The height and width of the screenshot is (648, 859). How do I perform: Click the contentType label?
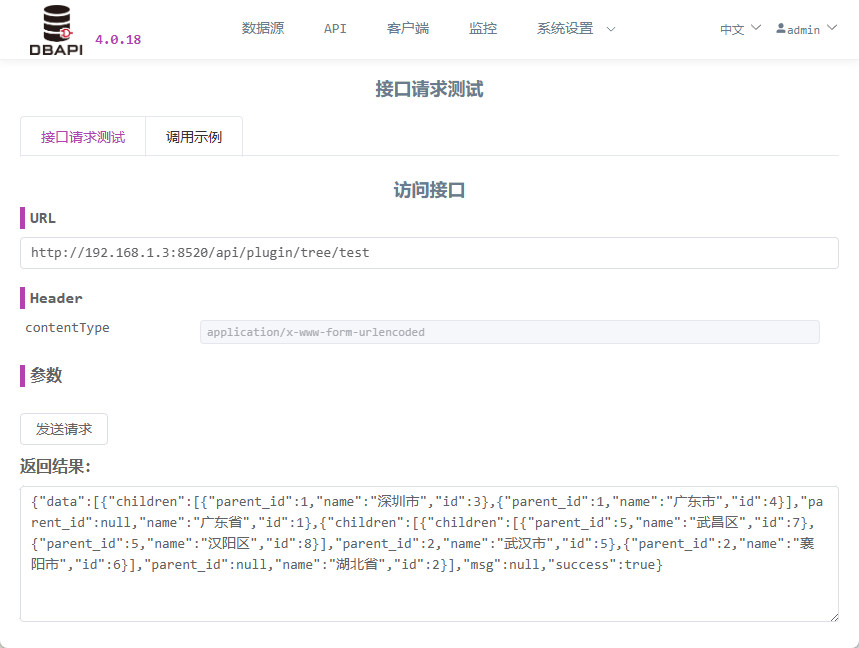point(67,328)
